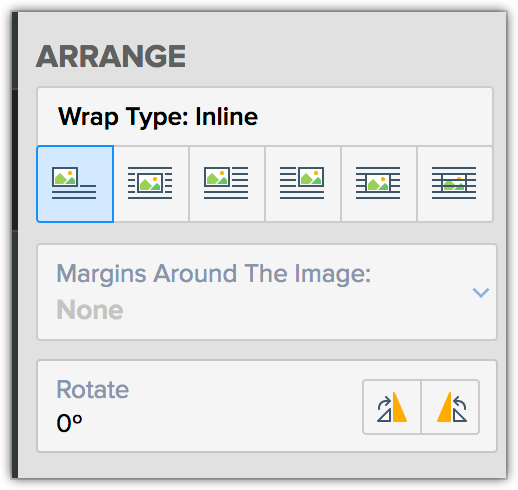Image resolution: width=518 pixels, height=490 pixels.
Task: Choose wrap icon with framed image between full lines
Action: tap(379, 184)
